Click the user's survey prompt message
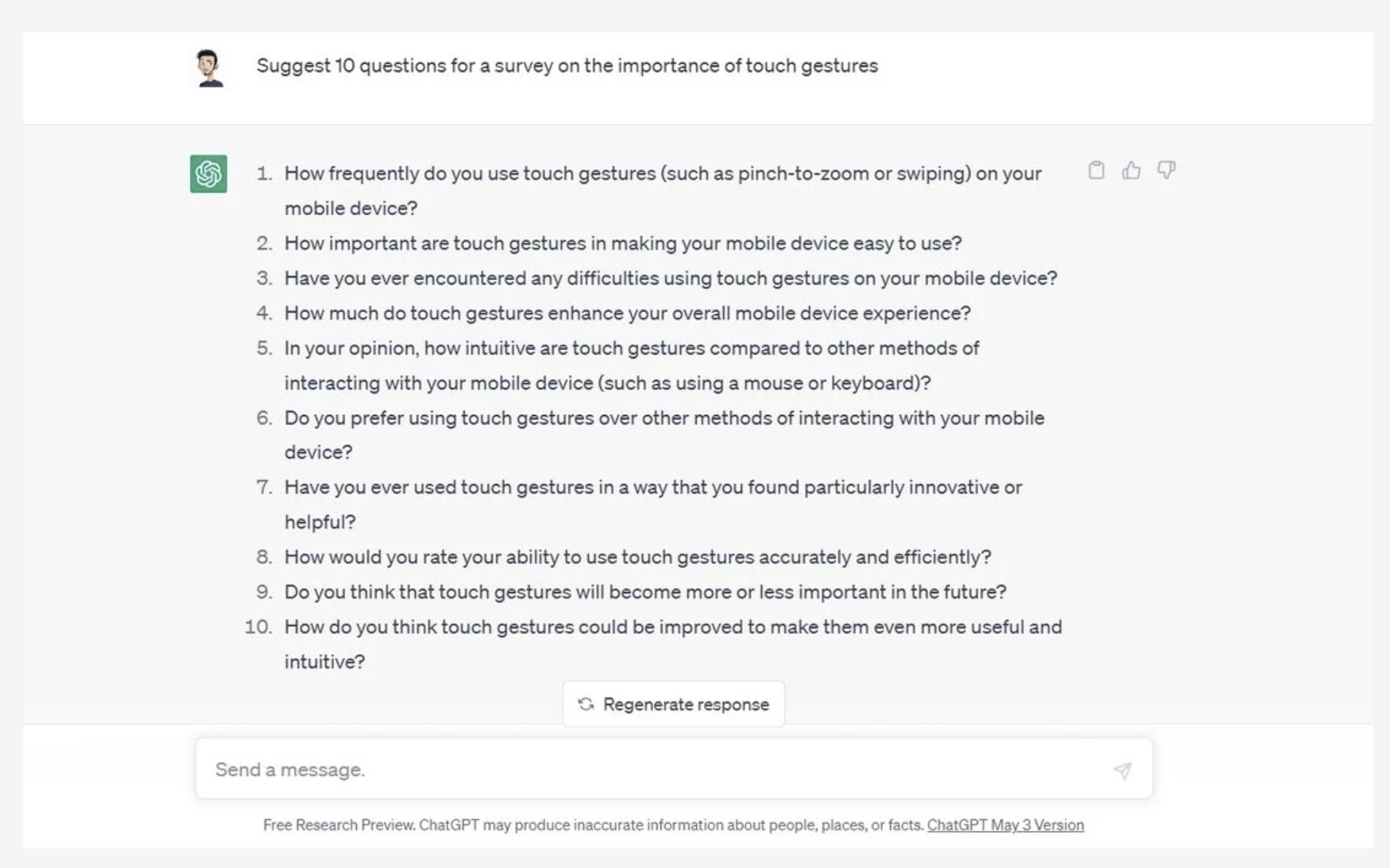 568,65
